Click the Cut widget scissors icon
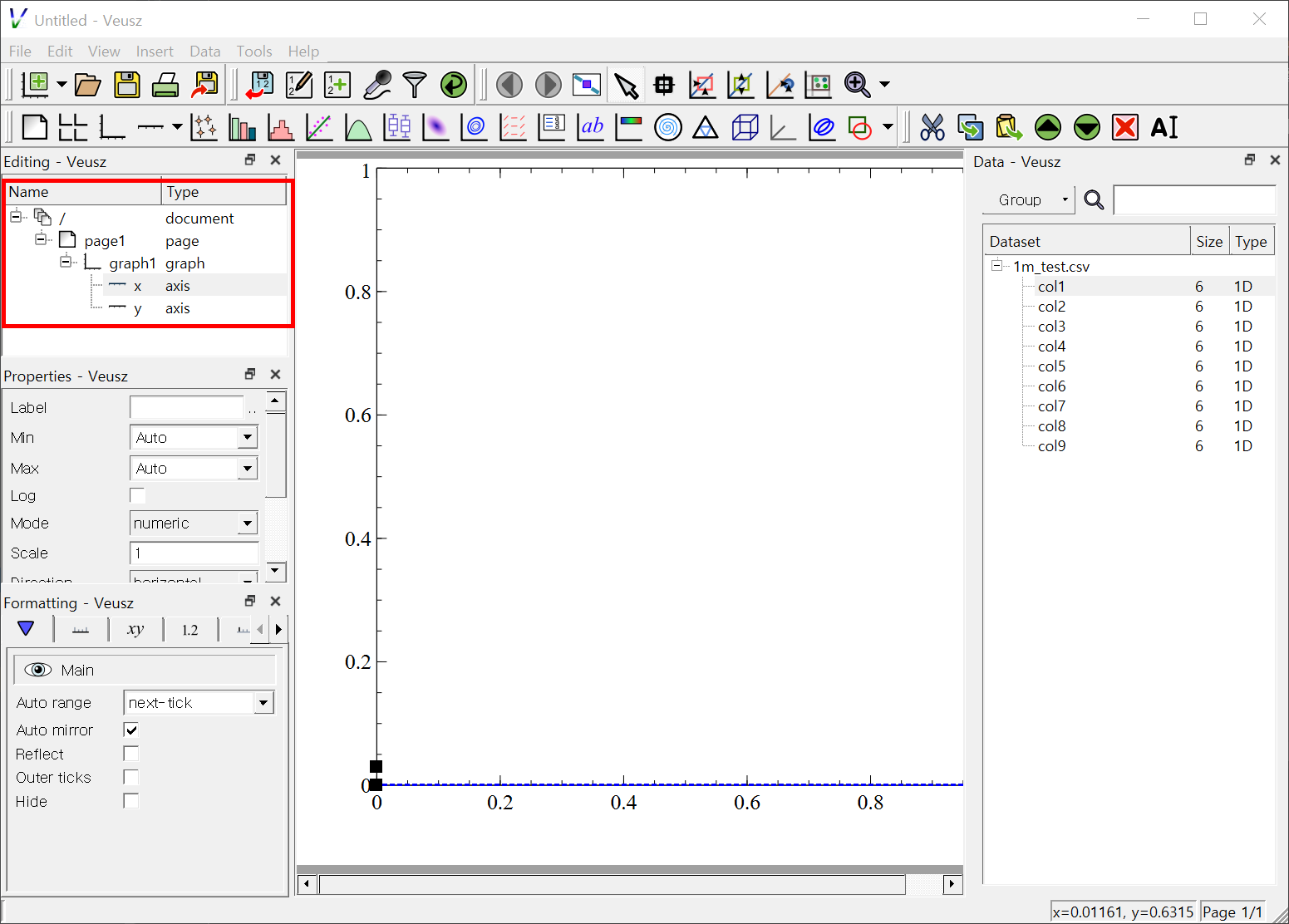This screenshot has height=924, width=1289. (x=932, y=127)
